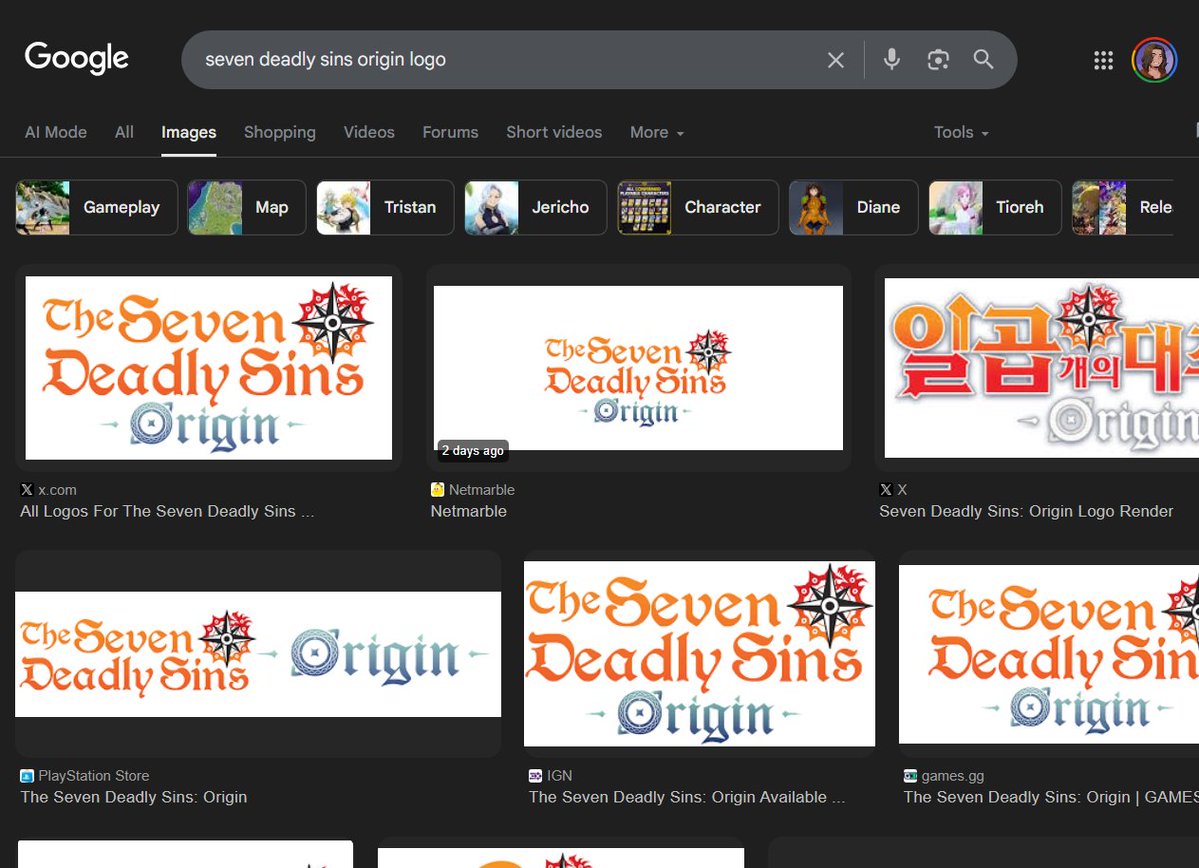Click the Diane chip preview image
The height and width of the screenshot is (868, 1199).
point(816,207)
